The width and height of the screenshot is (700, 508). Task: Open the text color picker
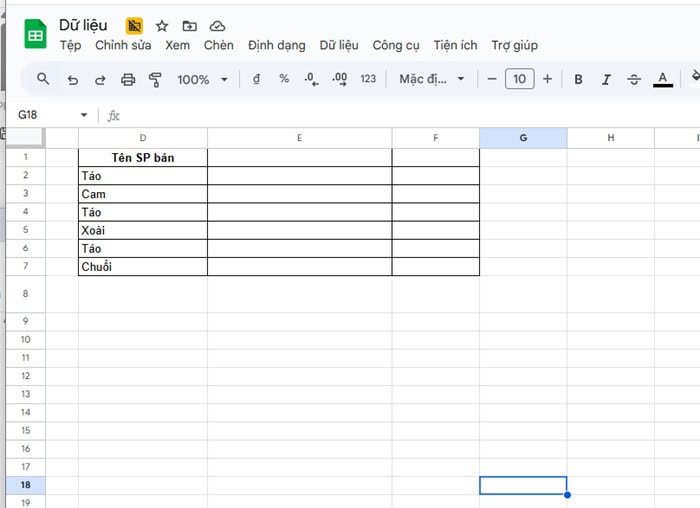coord(663,79)
